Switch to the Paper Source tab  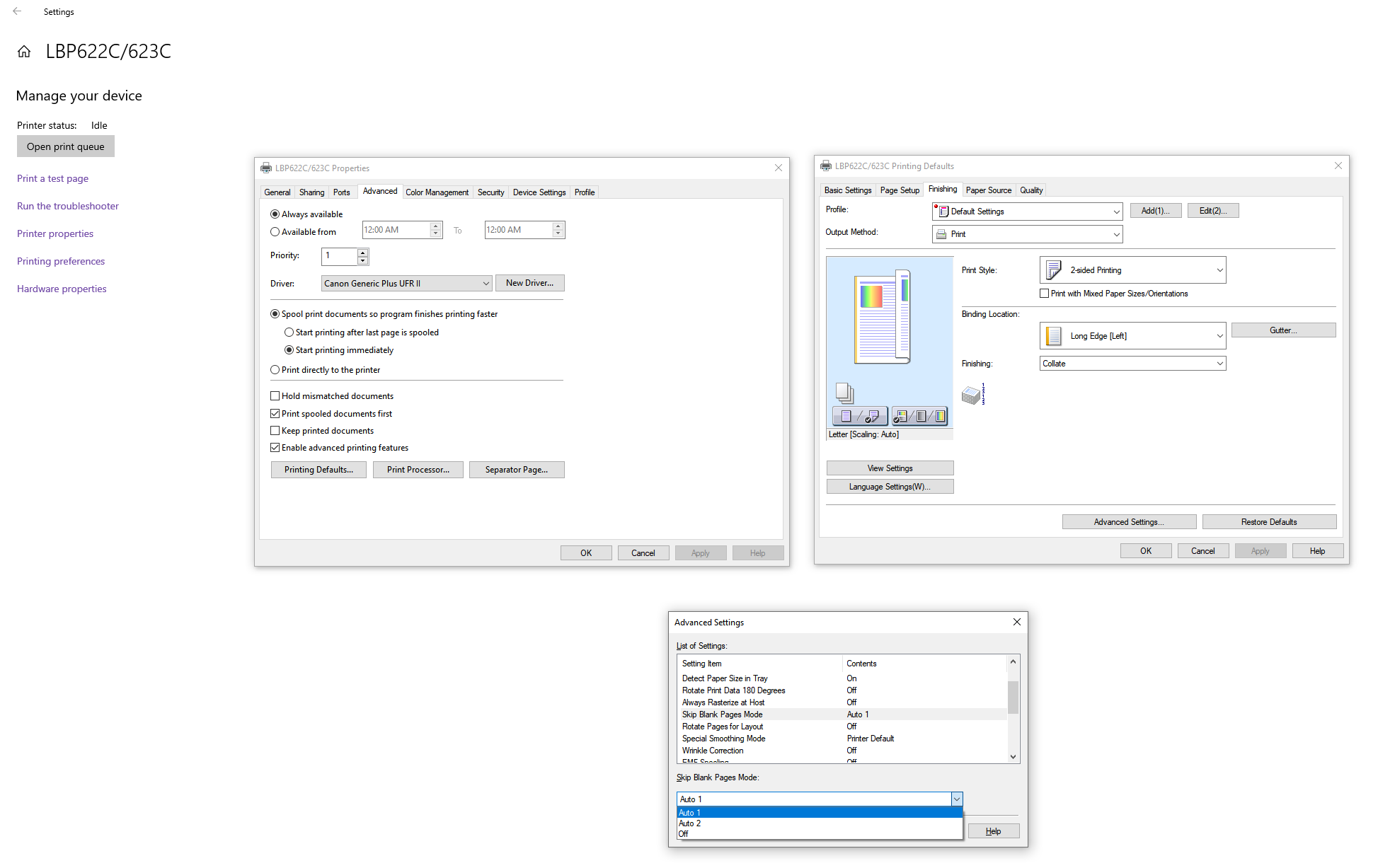click(988, 190)
